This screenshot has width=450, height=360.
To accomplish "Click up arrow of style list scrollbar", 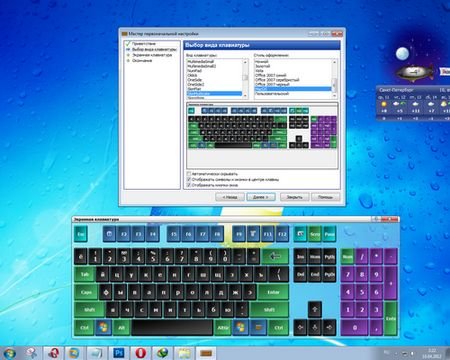I will click(x=334, y=62).
